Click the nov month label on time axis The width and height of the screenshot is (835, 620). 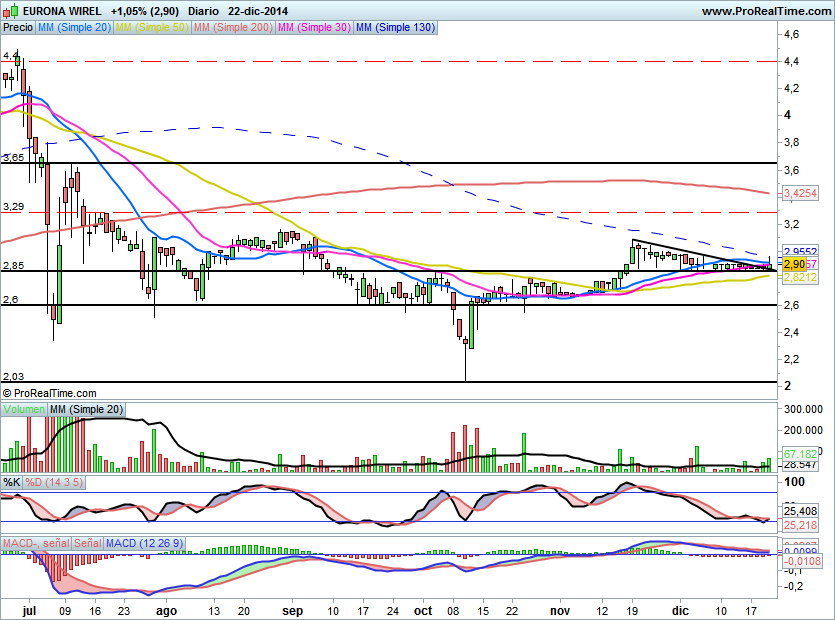(x=560, y=611)
